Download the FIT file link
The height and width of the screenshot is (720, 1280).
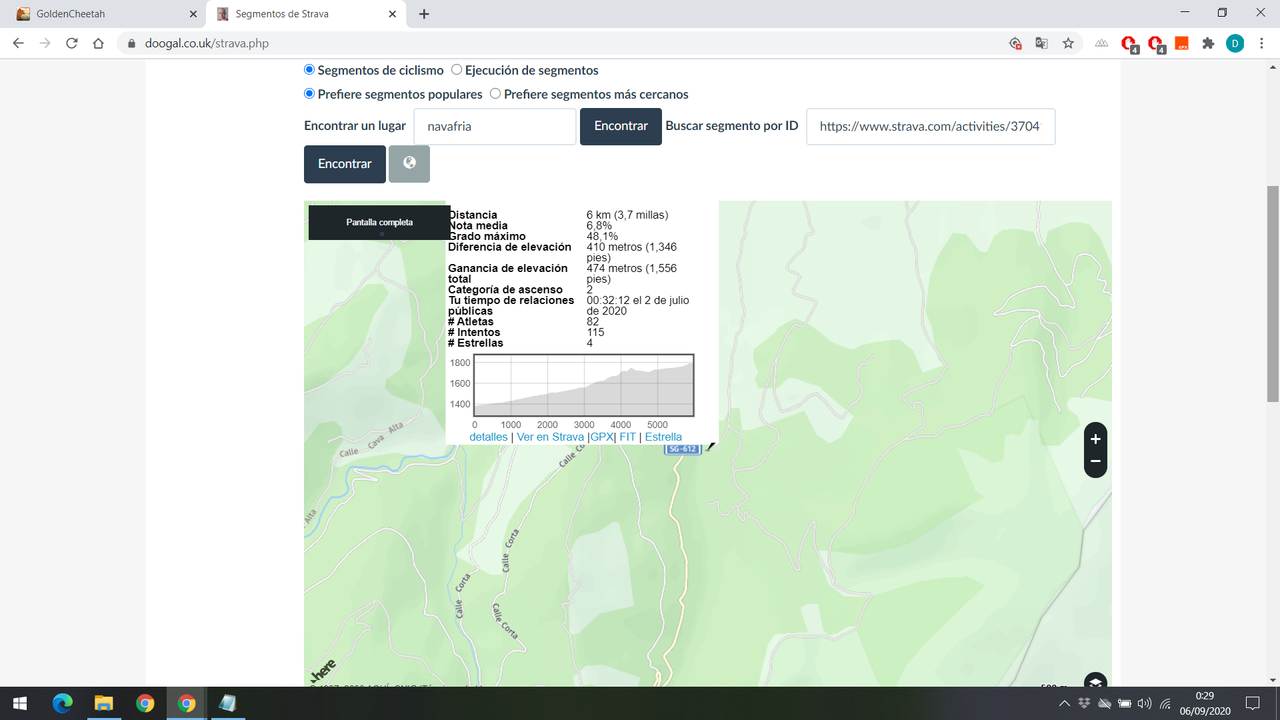tap(627, 437)
